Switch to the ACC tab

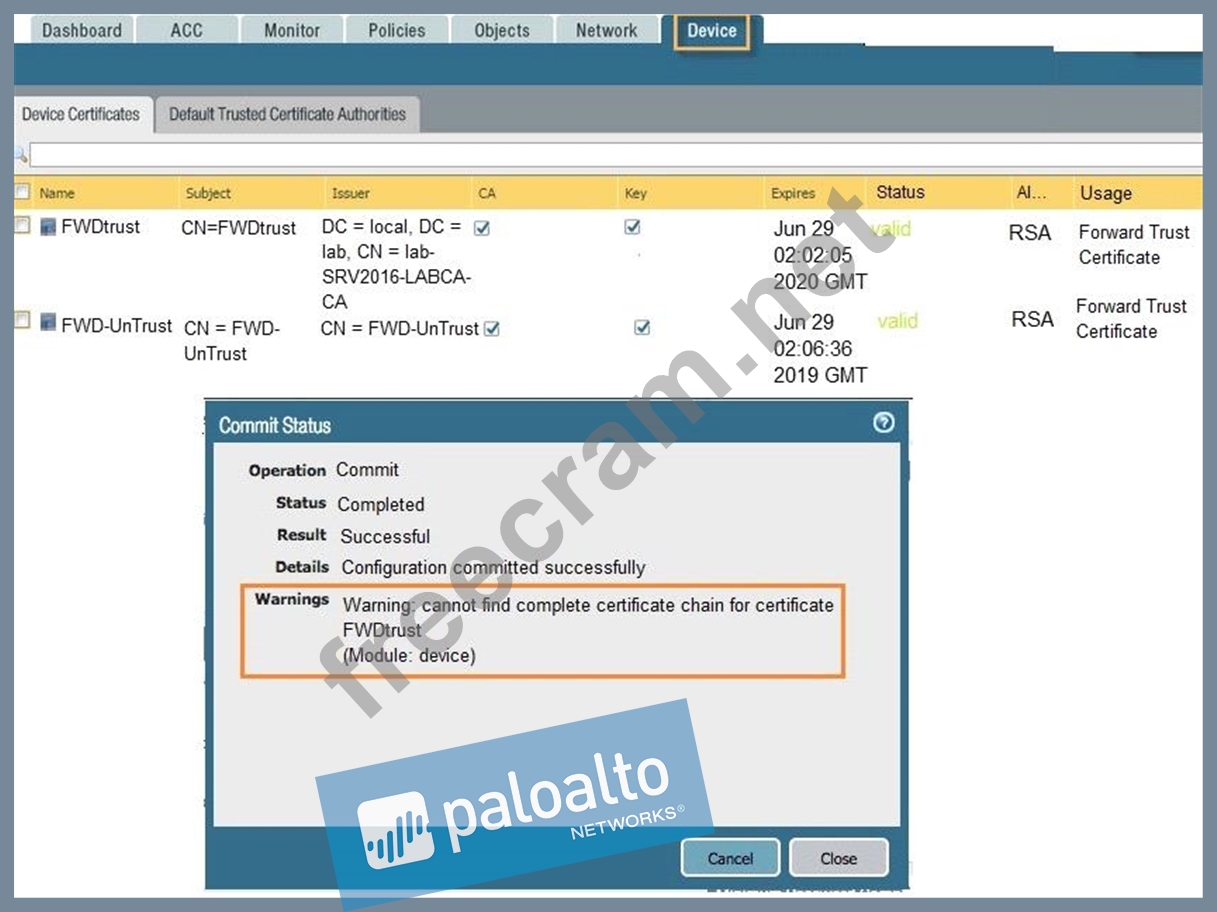(x=186, y=31)
